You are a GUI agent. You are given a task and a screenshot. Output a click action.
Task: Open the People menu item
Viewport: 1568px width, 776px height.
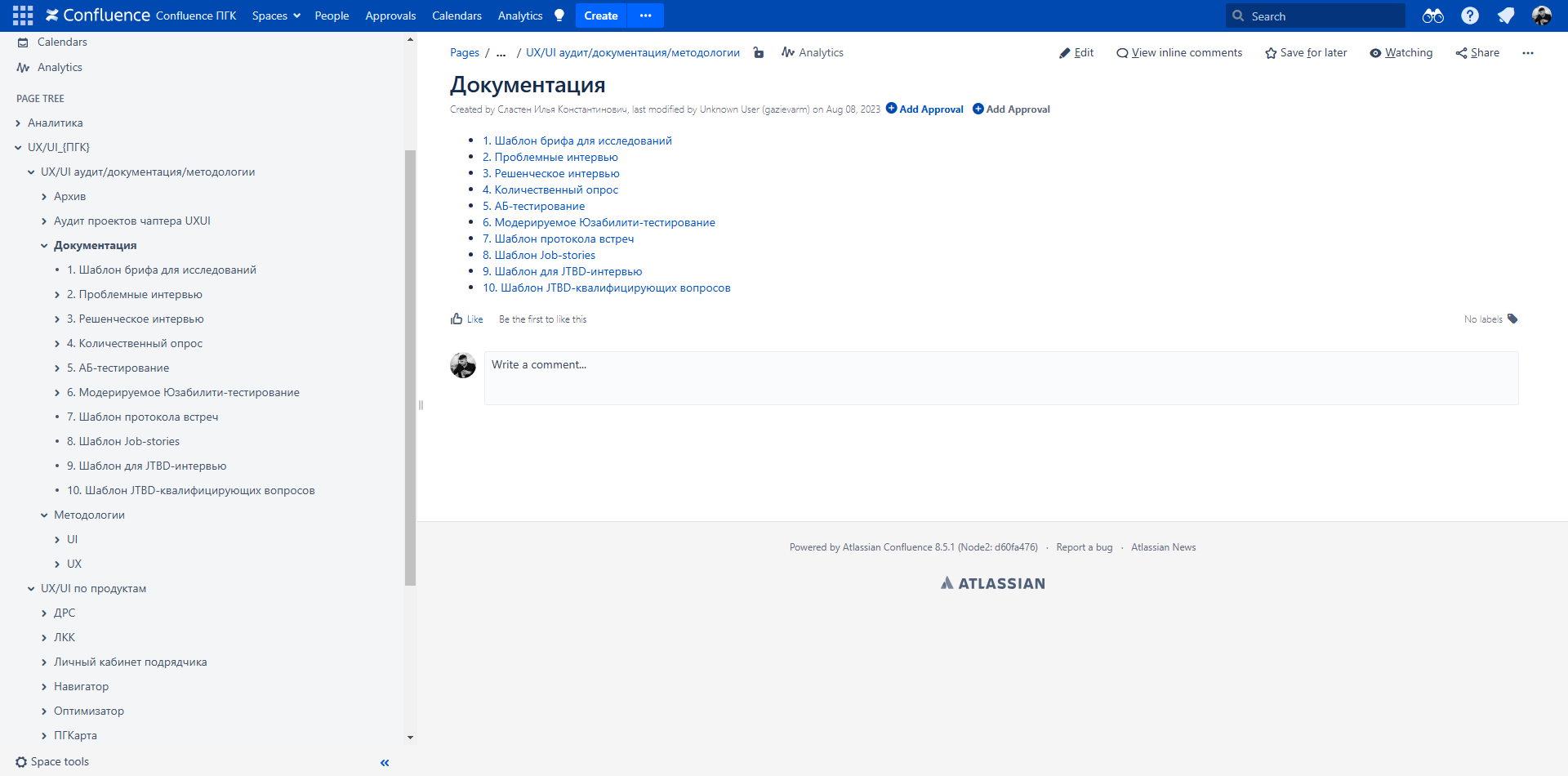pyautogui.click(x=332, y=16)
